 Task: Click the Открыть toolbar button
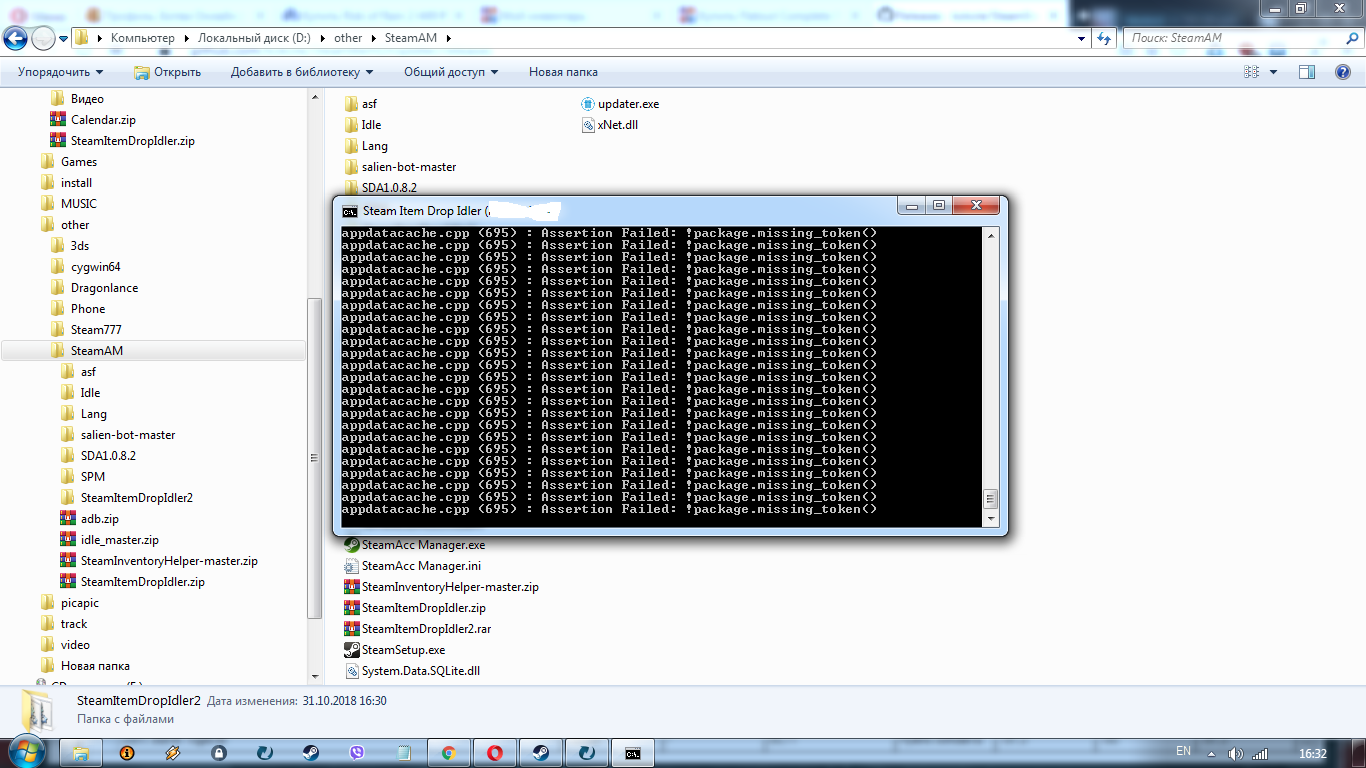click(x=167, y=72)
